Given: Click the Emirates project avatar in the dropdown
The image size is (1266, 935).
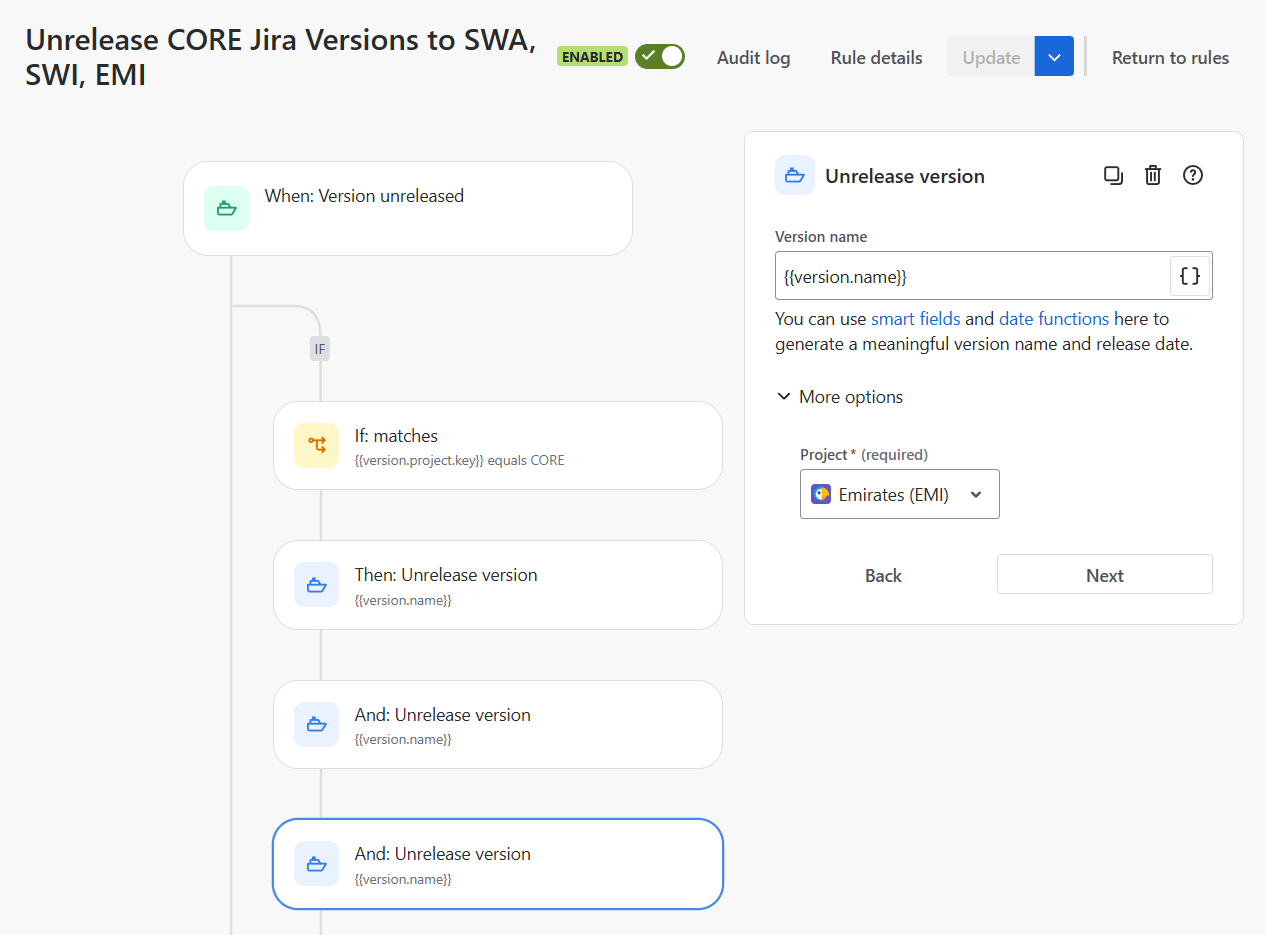Looking at the screenshot, I should click(822, 493).
